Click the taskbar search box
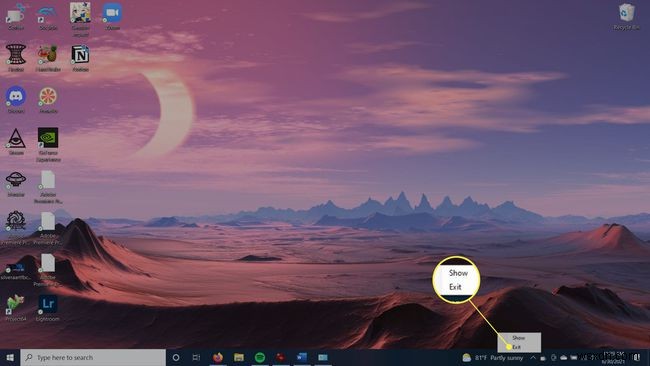Screen dimensions: 650x366 [x=93, y=357]
